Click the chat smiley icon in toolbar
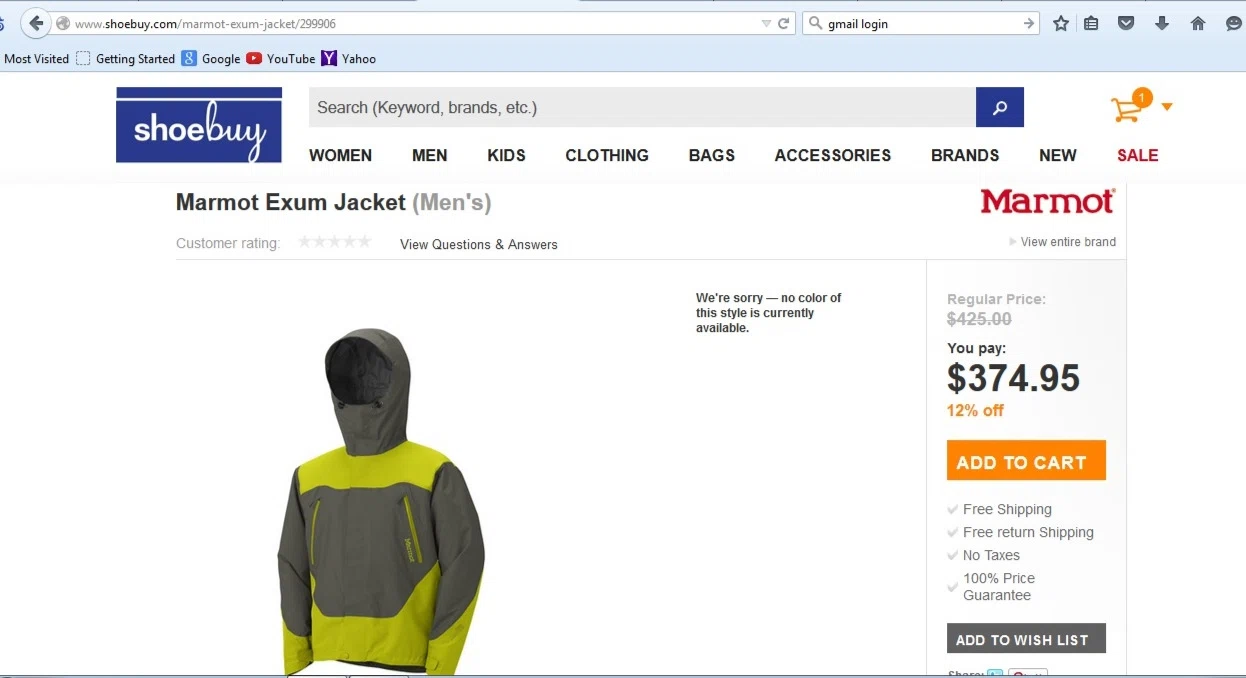The image size is (1246, 678). click(x=1234, y=23)
